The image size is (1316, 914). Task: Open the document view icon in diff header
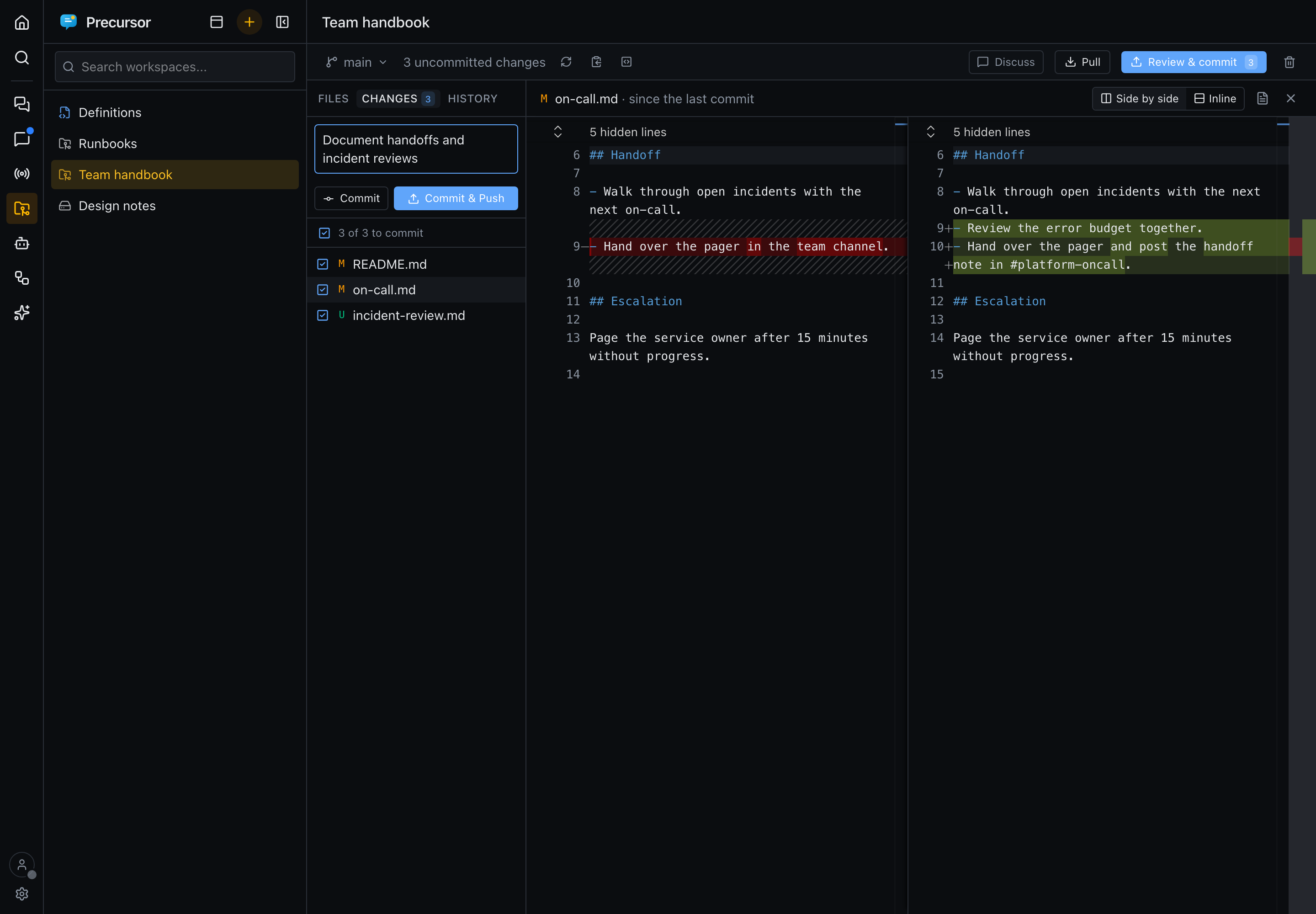[x=1262, y=99]
